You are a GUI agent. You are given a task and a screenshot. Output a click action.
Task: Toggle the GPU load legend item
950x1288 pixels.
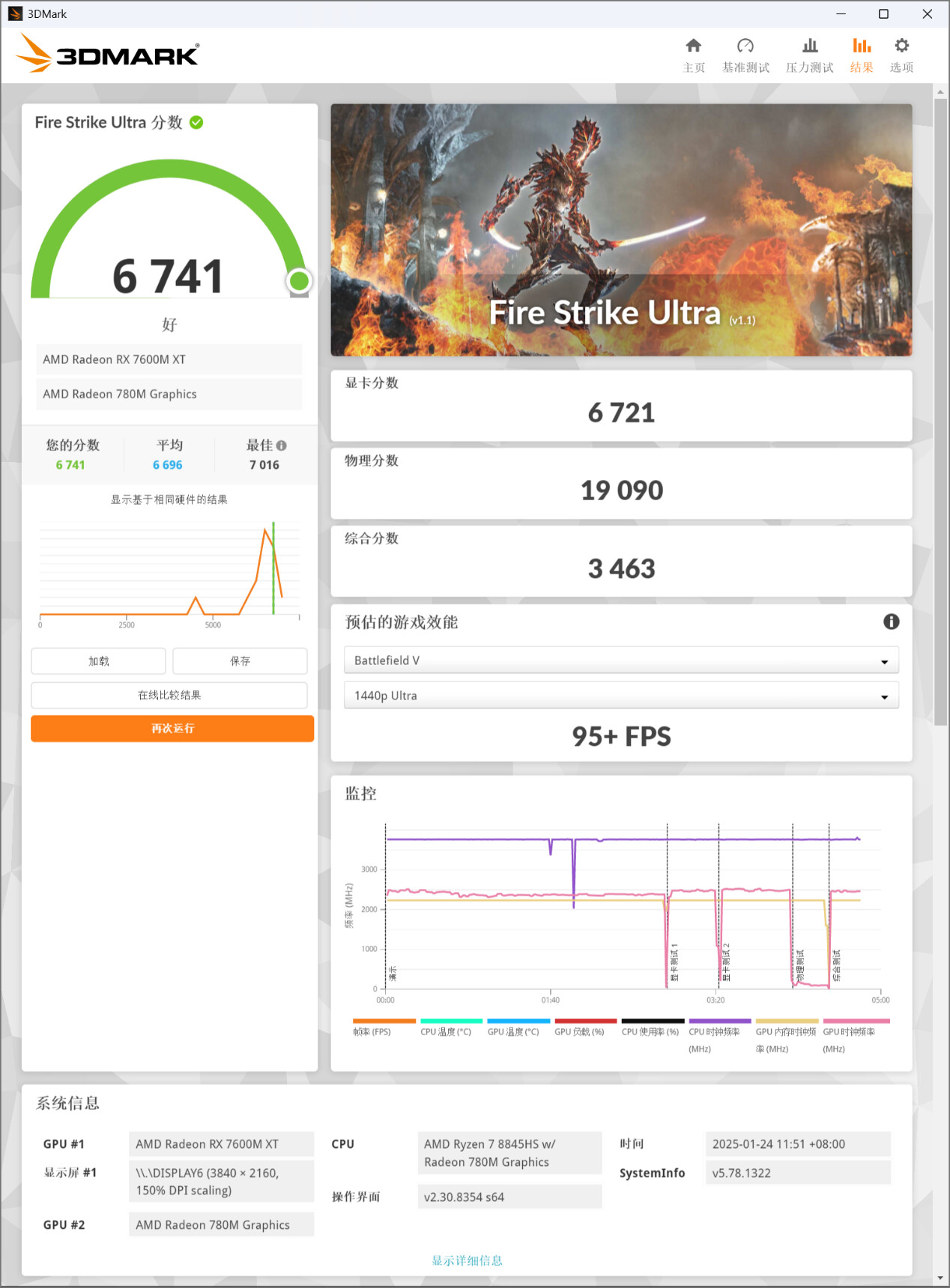579,1031
